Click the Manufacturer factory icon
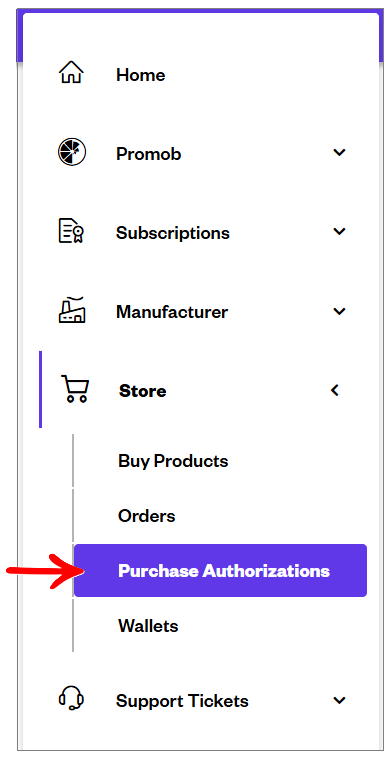Image resolution: width=390 pixels, height=761 pixels. [x=72, y=309]
